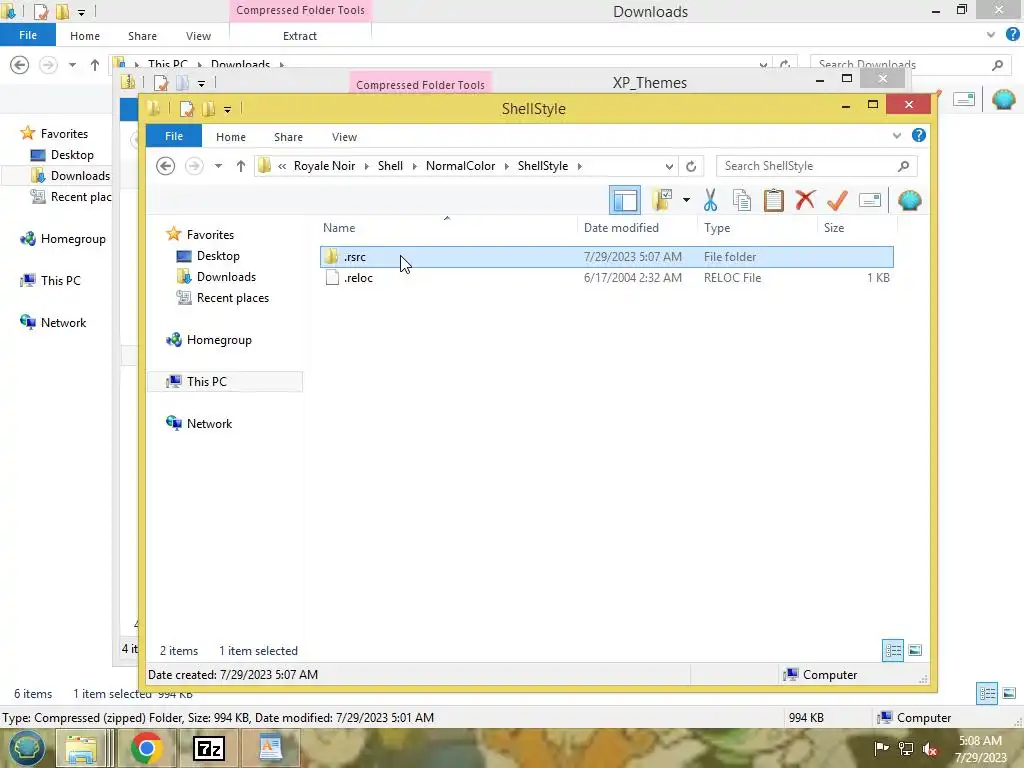Open the View tab in ShellStyle window
This screenshot has width=1024, height=768.
point(344,137)
